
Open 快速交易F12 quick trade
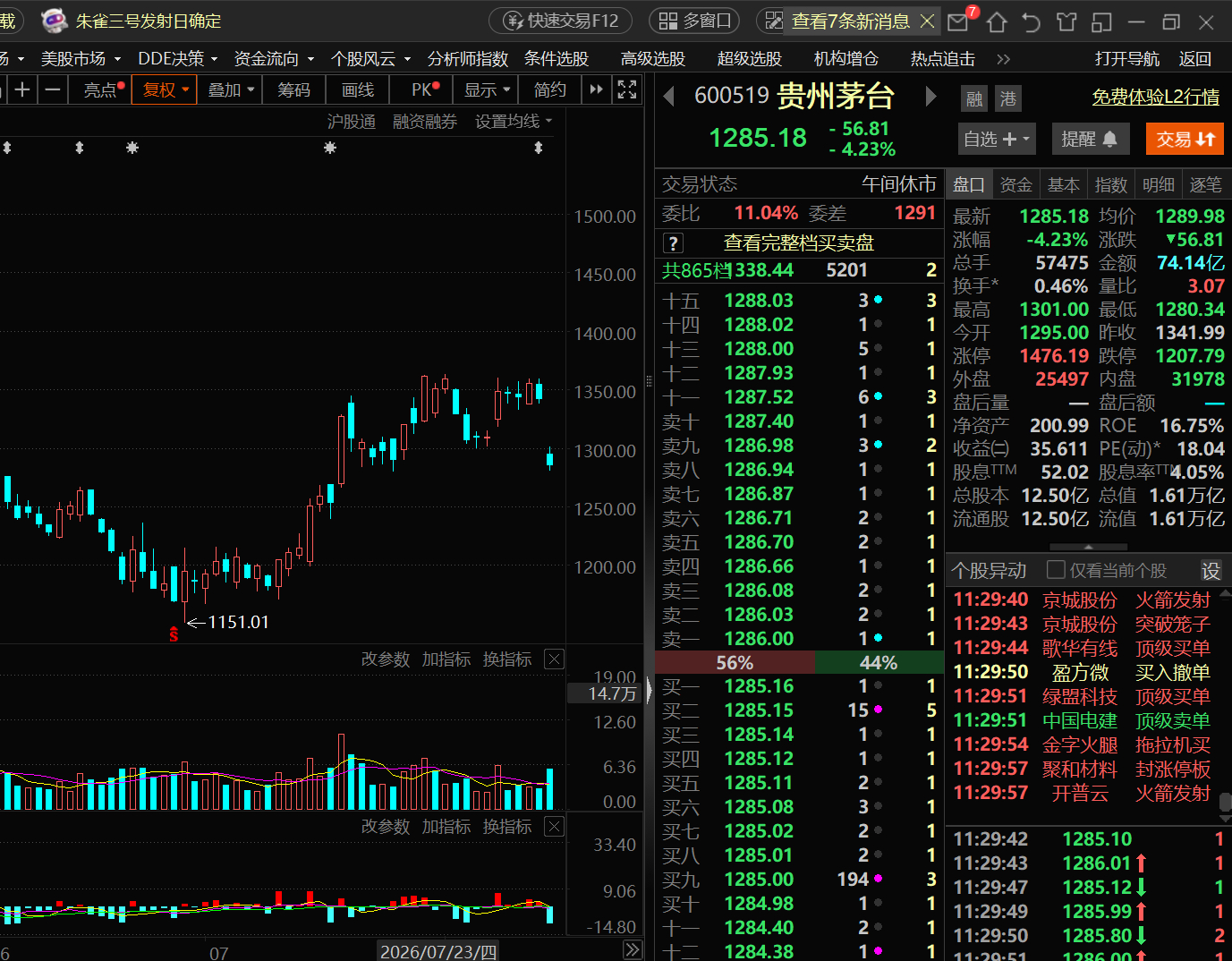pos(560,21)
